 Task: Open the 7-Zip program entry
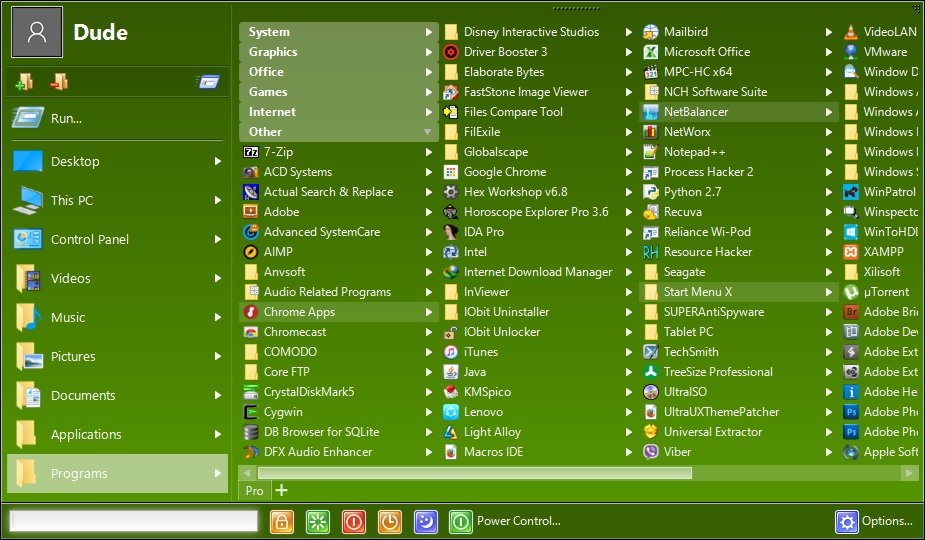tap(339, 152)
